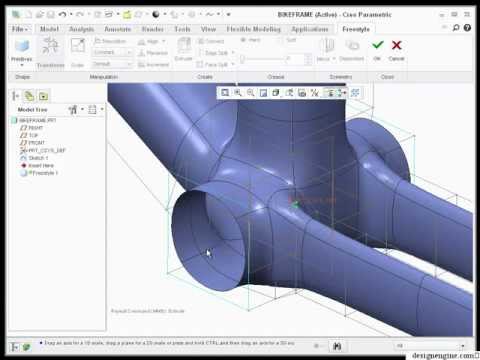Screen dimensions: 480x360
Task: Switch to the Model tab
Action: pos(49,29)
